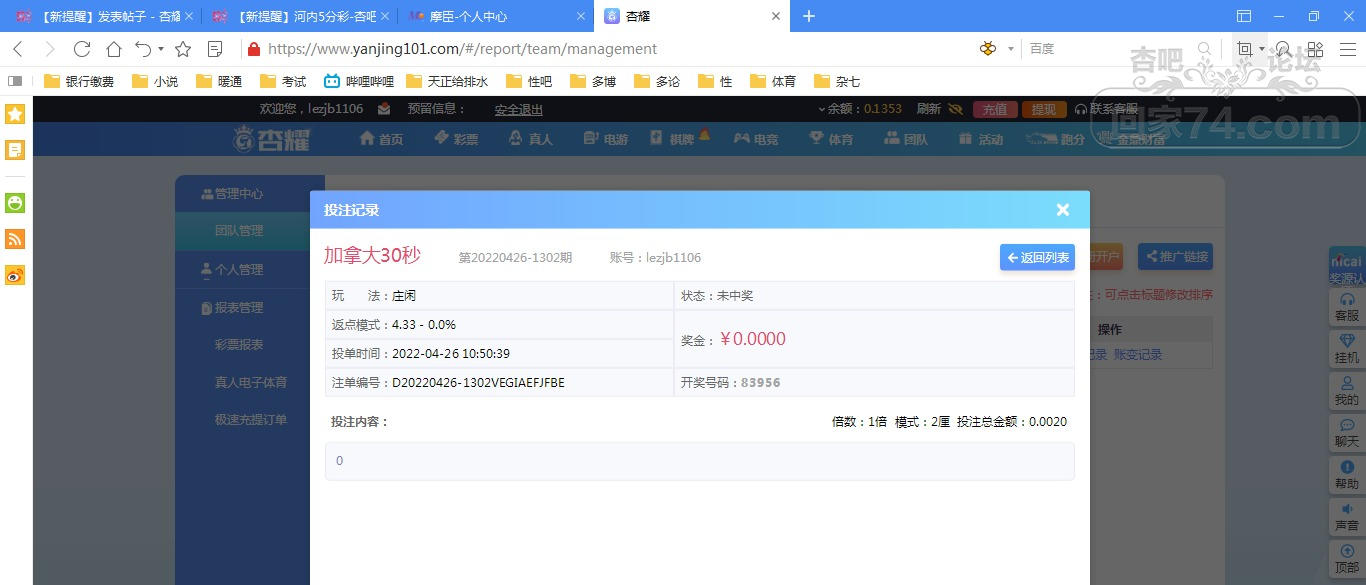This screenshot has width=1366, height=585.
Task: Click the 安全退出 logout link
Action: [519, 110]
